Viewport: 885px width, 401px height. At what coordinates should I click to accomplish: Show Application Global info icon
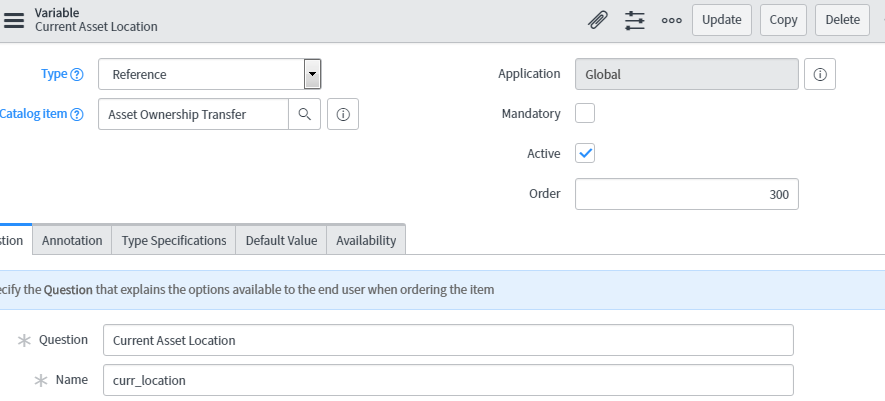point(820,74)
